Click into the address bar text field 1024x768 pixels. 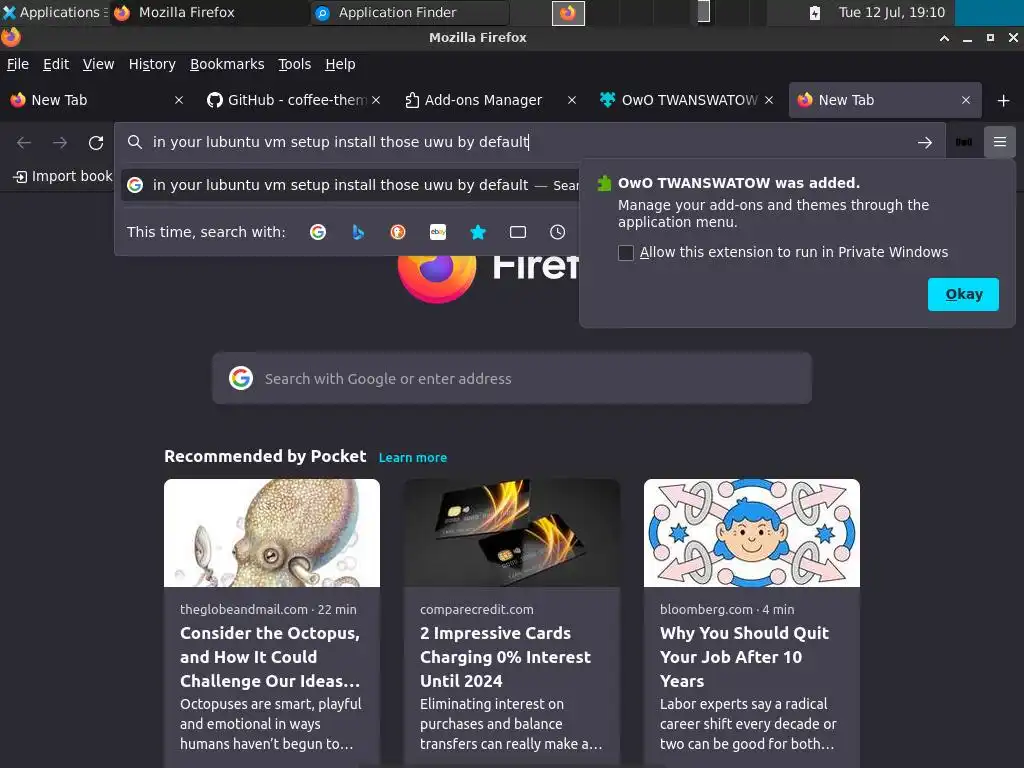click(x=522, y=142)
